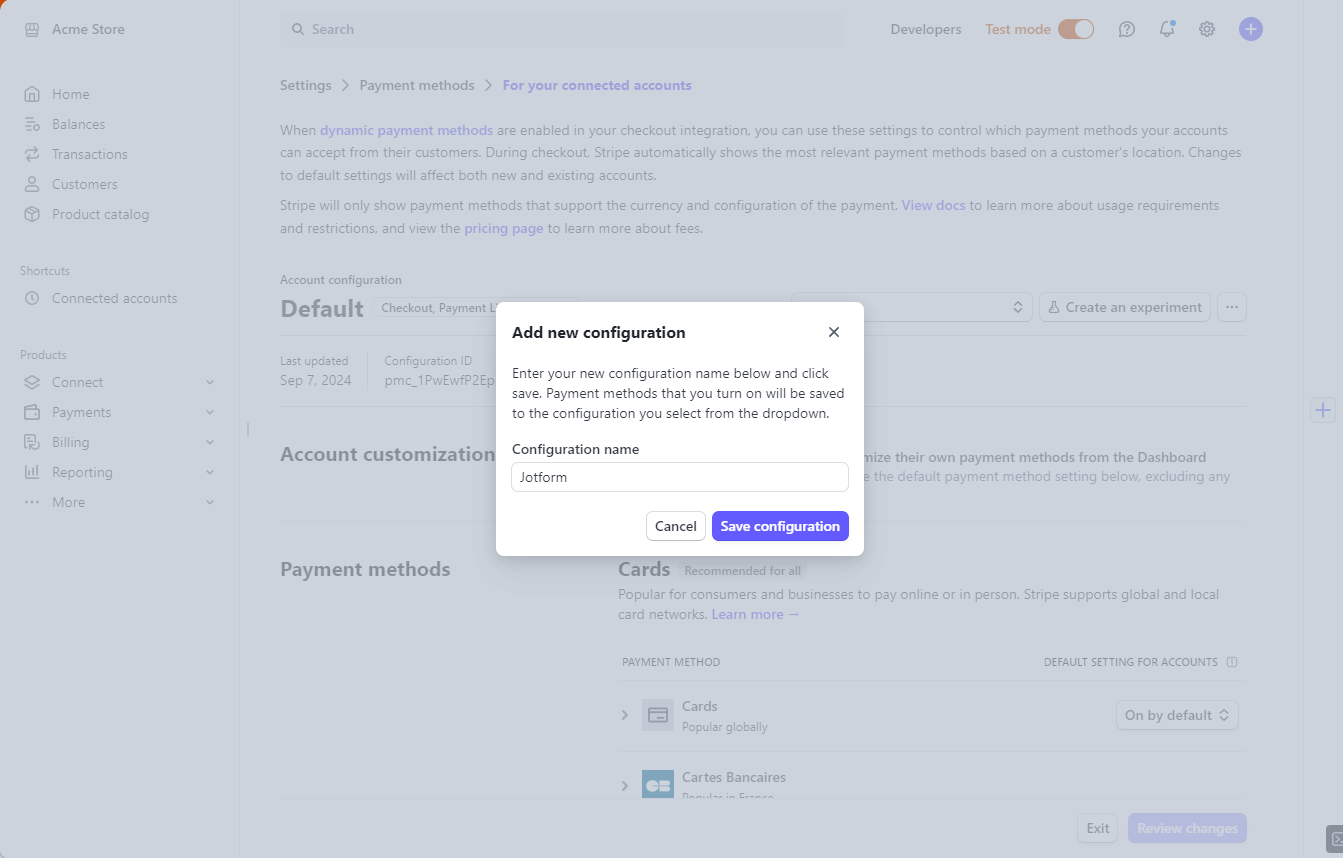Expand the Connect products section
Viewport: 1344px width, 858px height.
pos(210,382)
